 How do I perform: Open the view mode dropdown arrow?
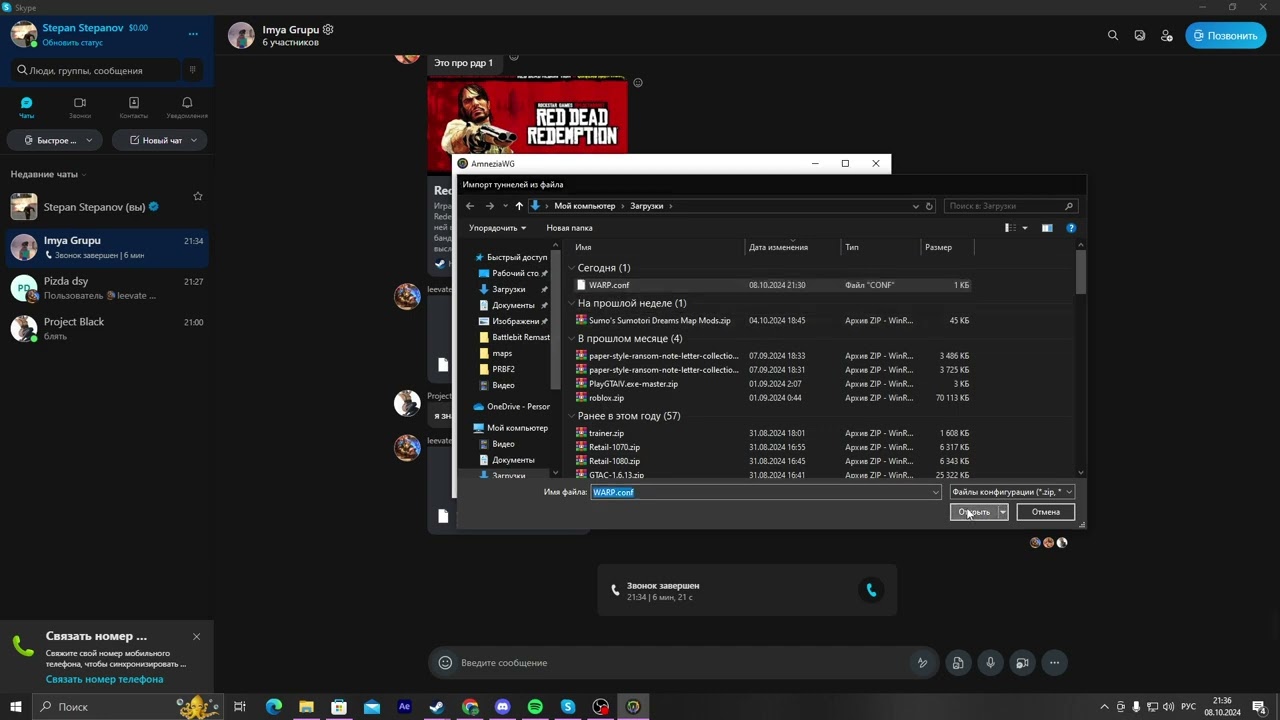tap(1025, 228)
